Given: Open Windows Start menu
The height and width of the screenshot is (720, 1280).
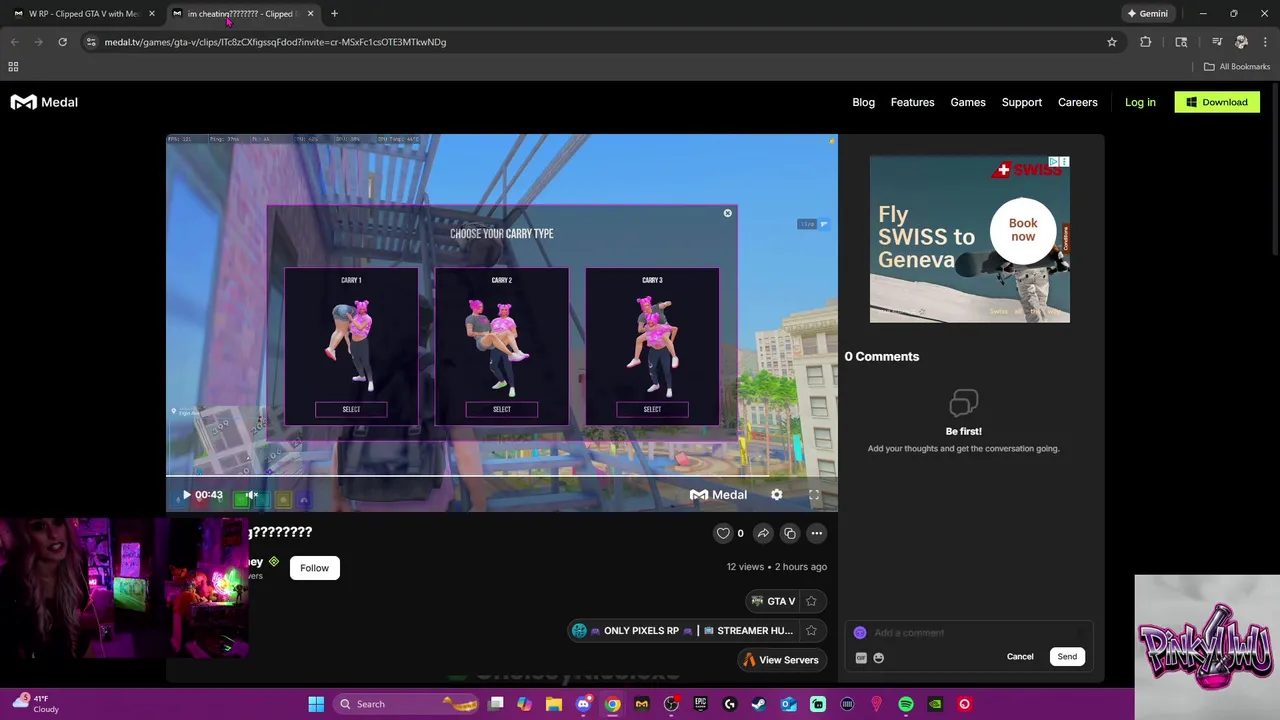Looking at the screenshot, I should point(316,704).
